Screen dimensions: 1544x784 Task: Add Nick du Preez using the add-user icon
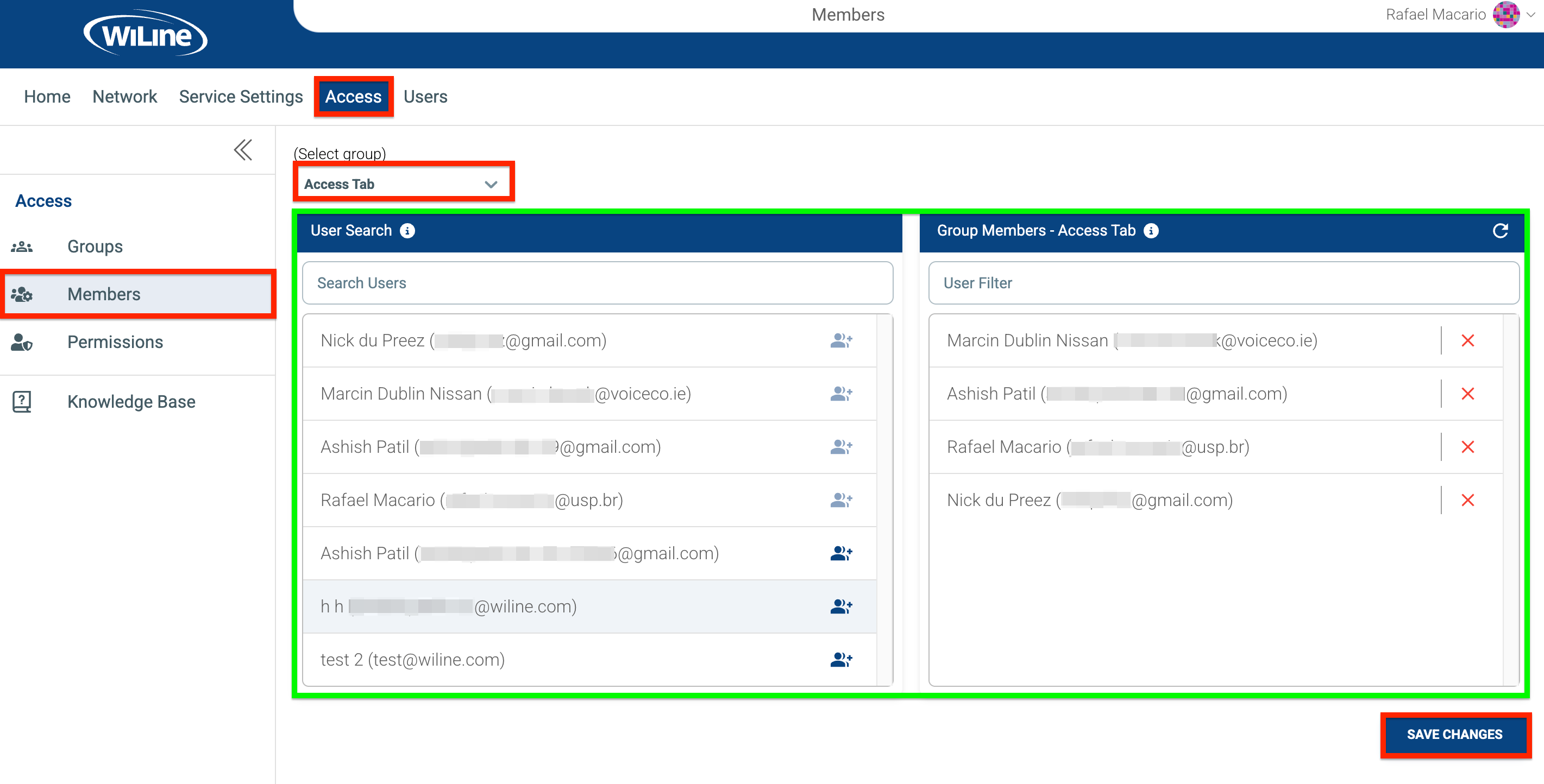tap(842, 339)
